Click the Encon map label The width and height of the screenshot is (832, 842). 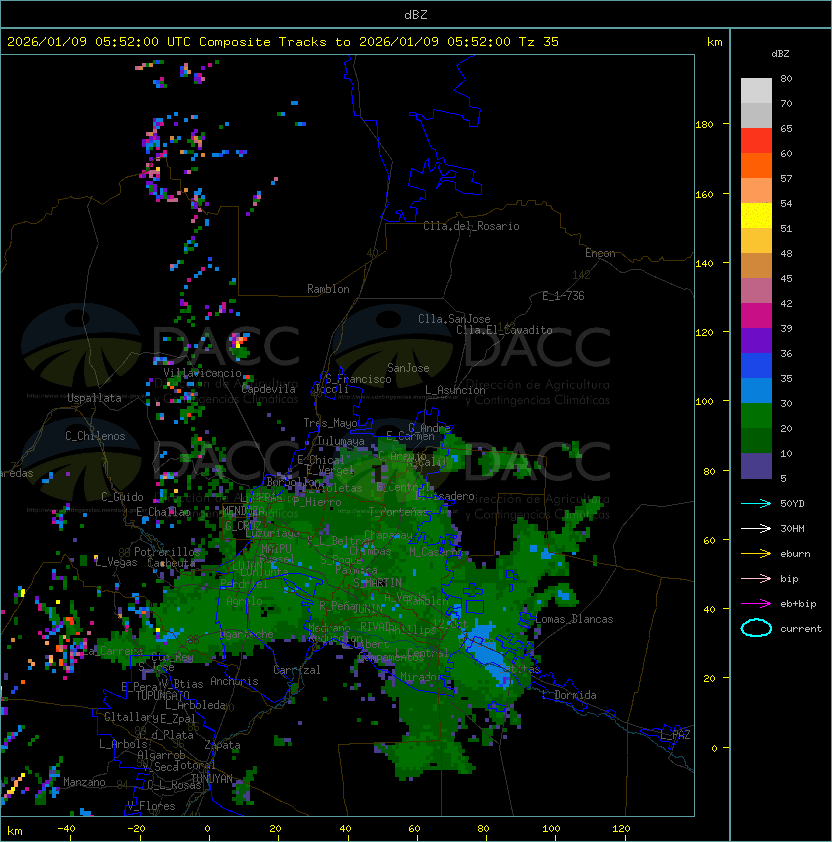[x=600, y=253]
